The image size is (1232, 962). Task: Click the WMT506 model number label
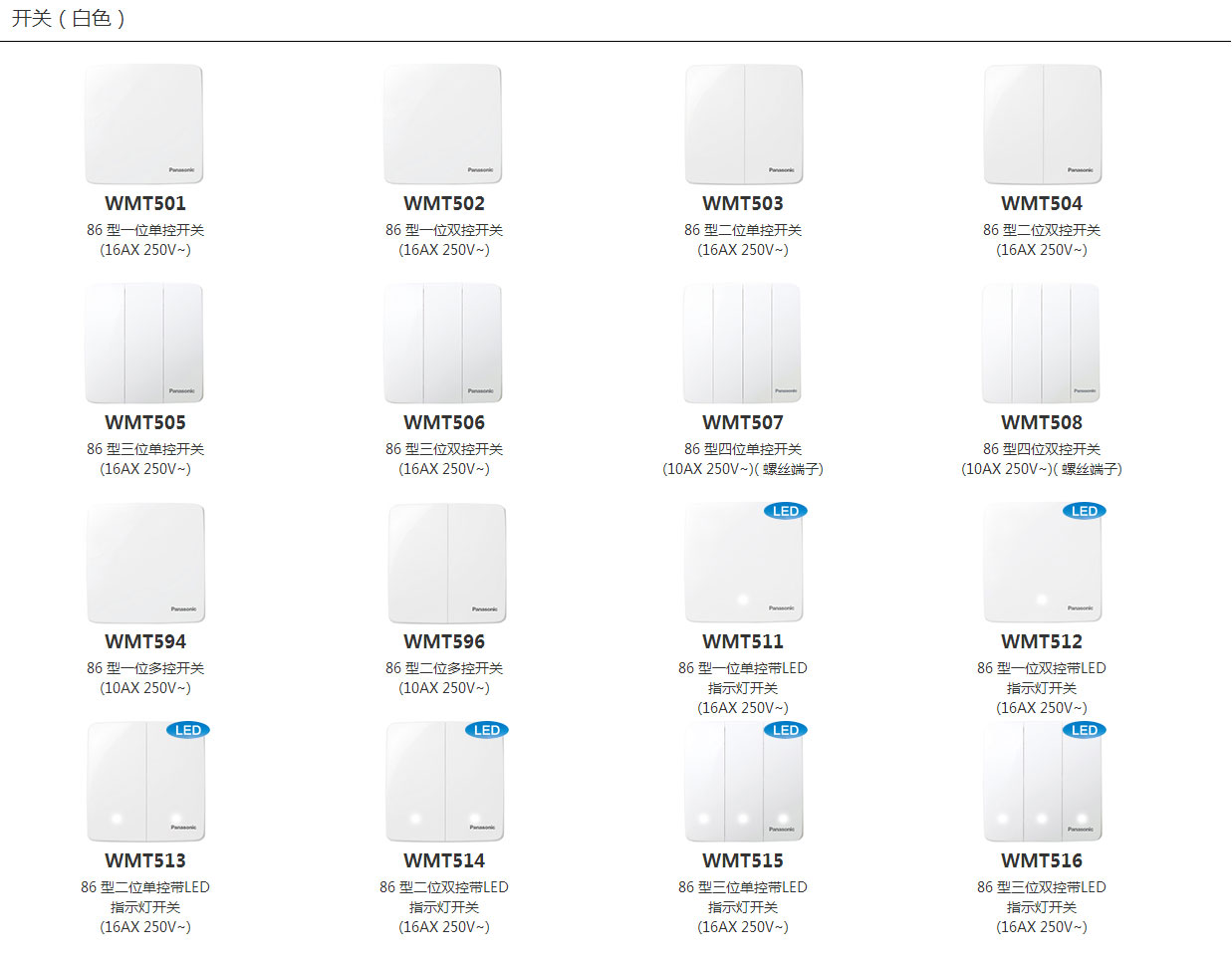444,422
